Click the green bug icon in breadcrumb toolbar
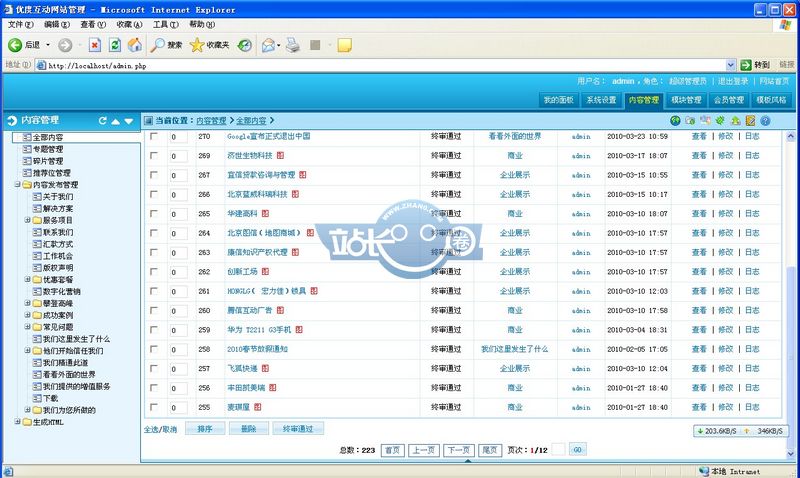 point(720,121)
